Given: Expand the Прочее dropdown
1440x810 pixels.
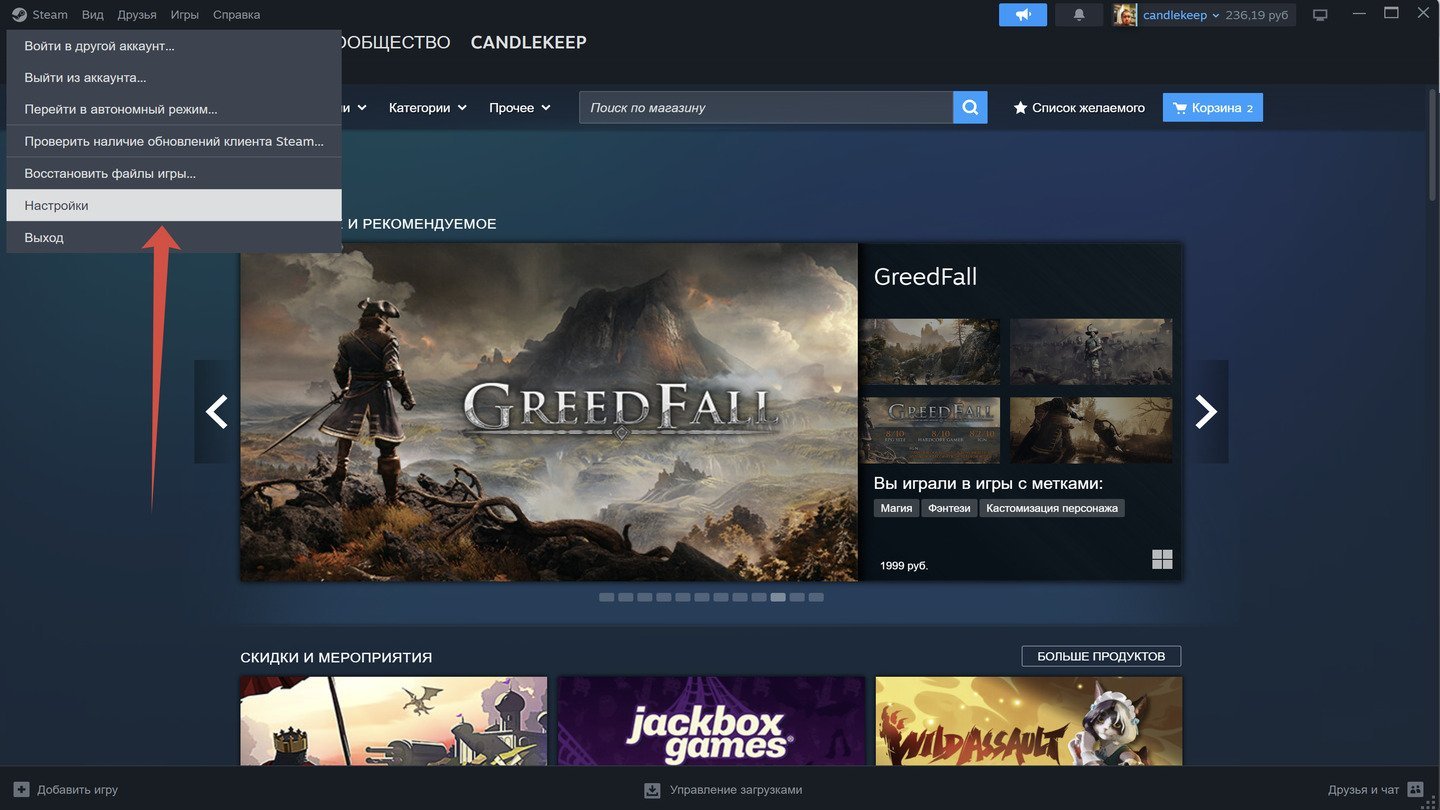Looking at the screenshot, I should click(519, 108).
